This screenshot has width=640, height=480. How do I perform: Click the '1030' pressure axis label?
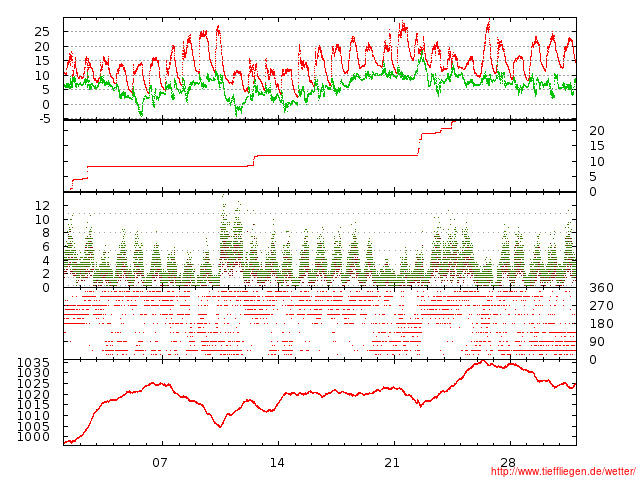(x=33, y=373)
